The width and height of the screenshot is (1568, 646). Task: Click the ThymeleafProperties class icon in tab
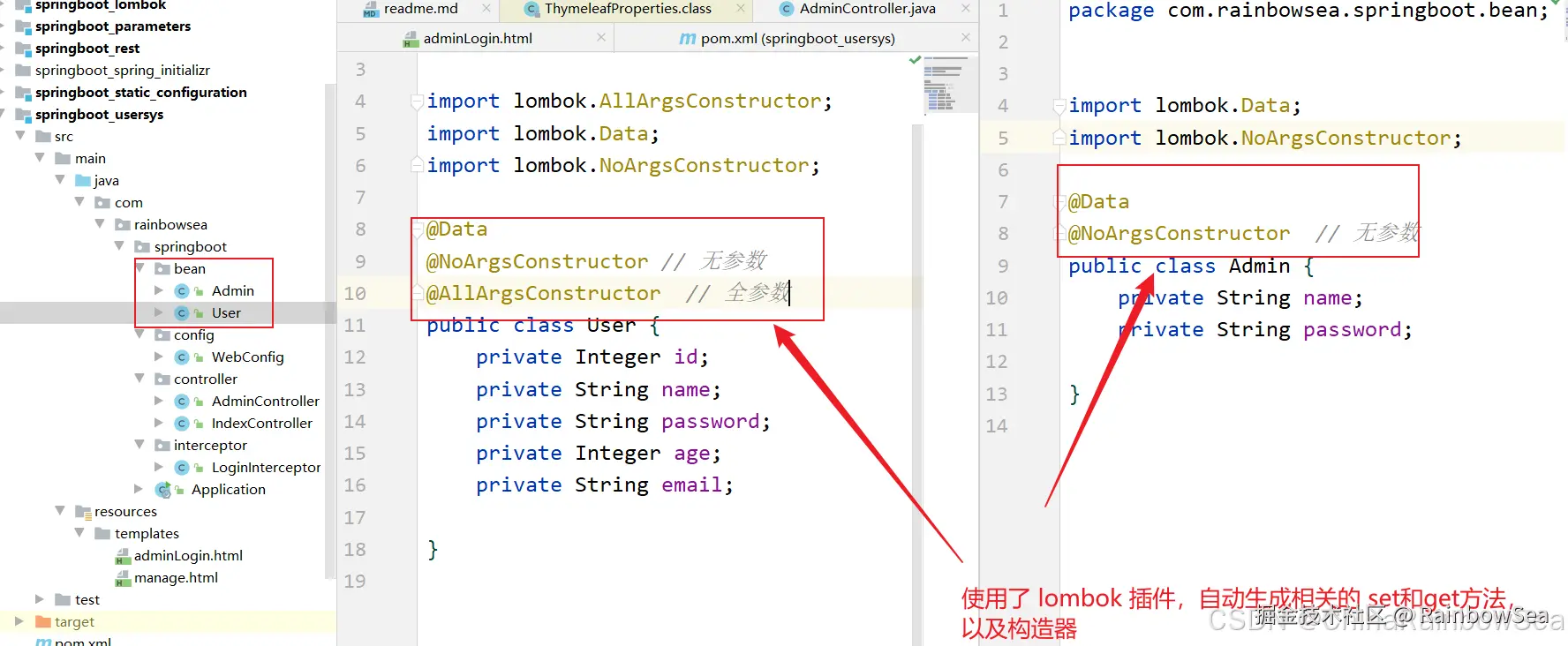click(x=531, y=10)
